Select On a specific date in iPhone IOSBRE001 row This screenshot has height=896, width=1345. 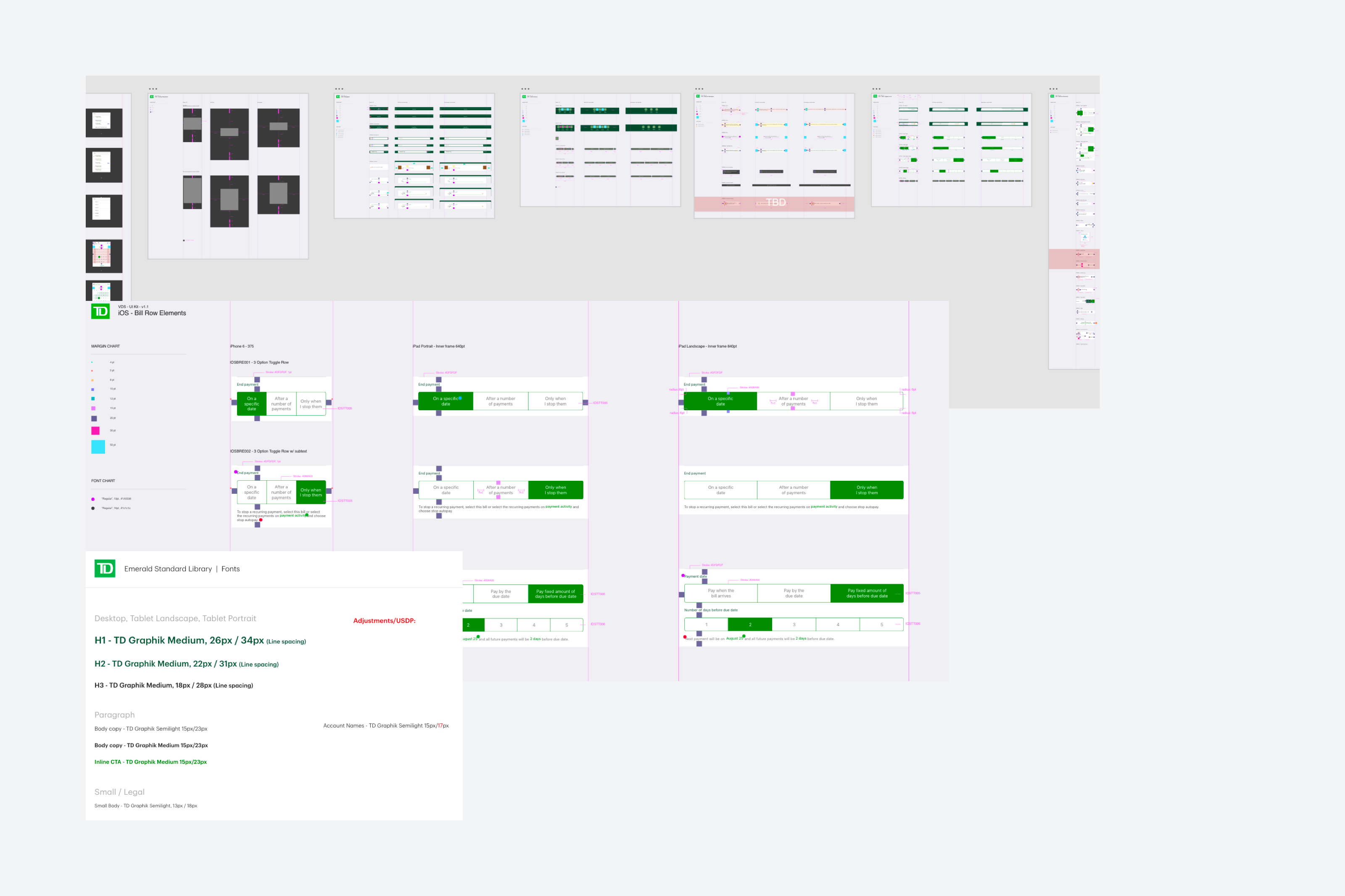point(251,404)
